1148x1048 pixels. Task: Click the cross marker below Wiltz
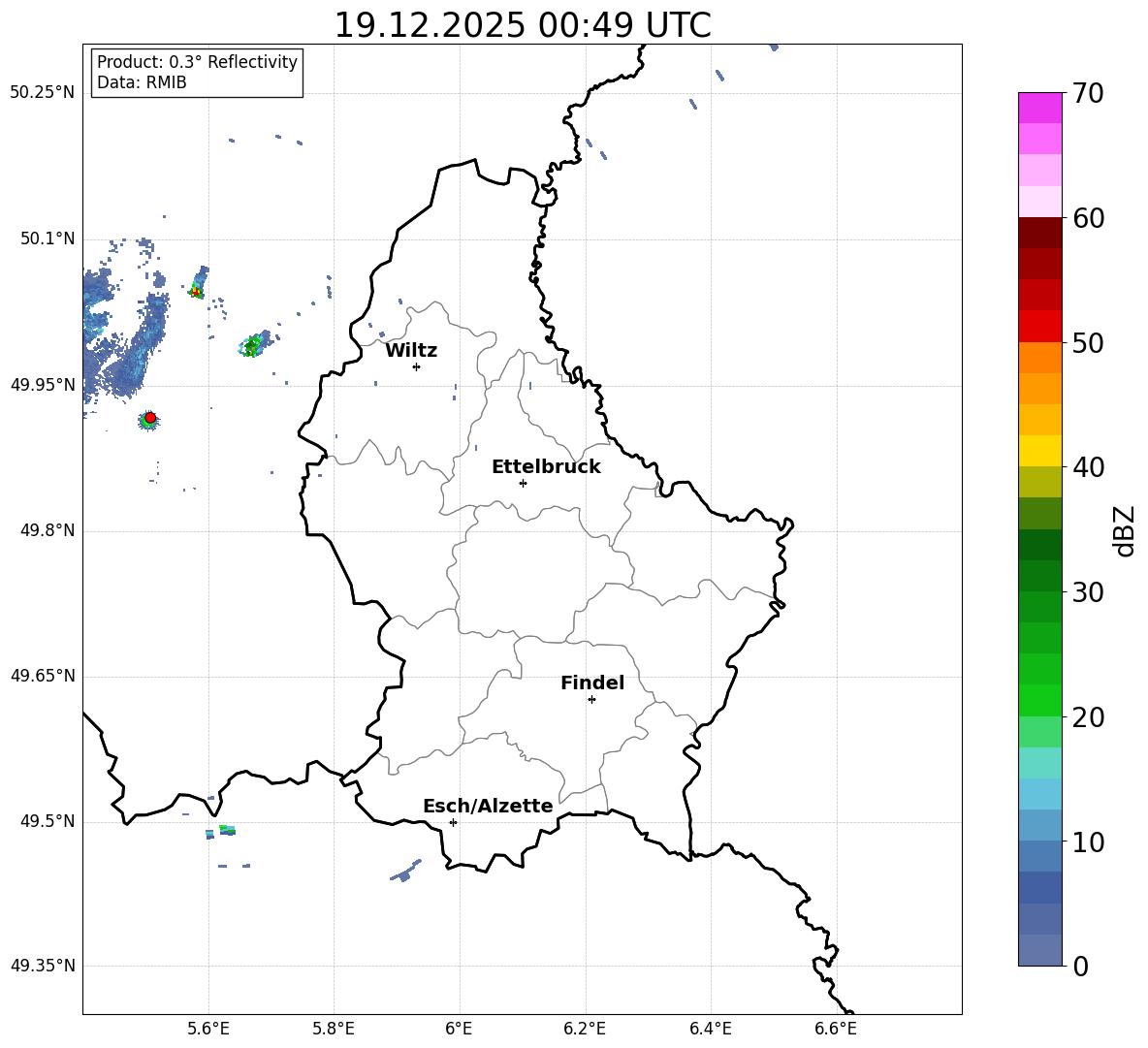[417, 366]
